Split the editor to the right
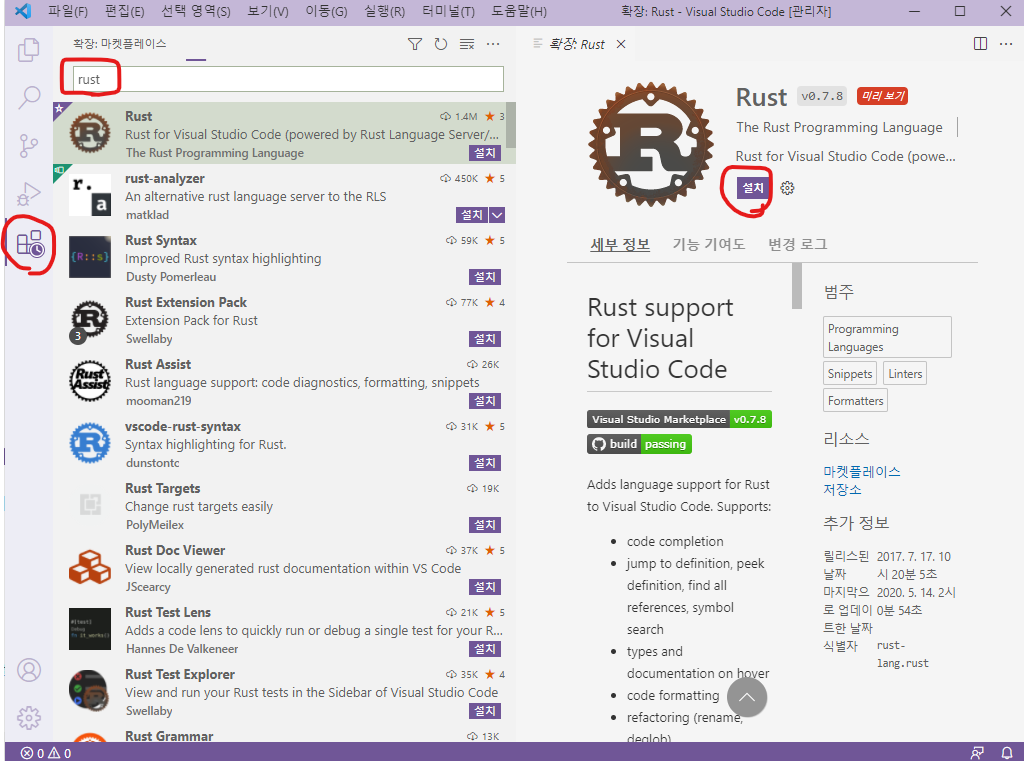This screenshot has height=761, width=1024. click(x=980, y=44)
